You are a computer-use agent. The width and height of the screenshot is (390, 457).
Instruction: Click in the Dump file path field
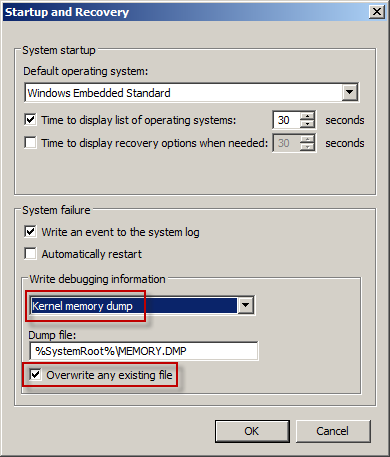coord(144,351)
